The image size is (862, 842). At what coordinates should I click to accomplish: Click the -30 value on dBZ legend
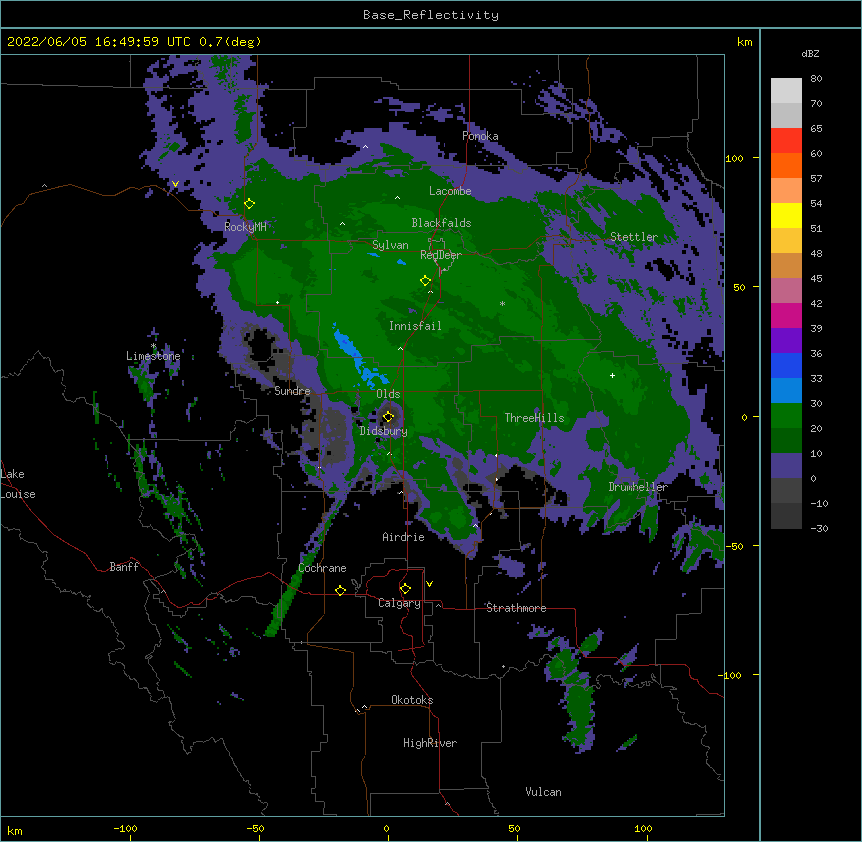(819, 529)
